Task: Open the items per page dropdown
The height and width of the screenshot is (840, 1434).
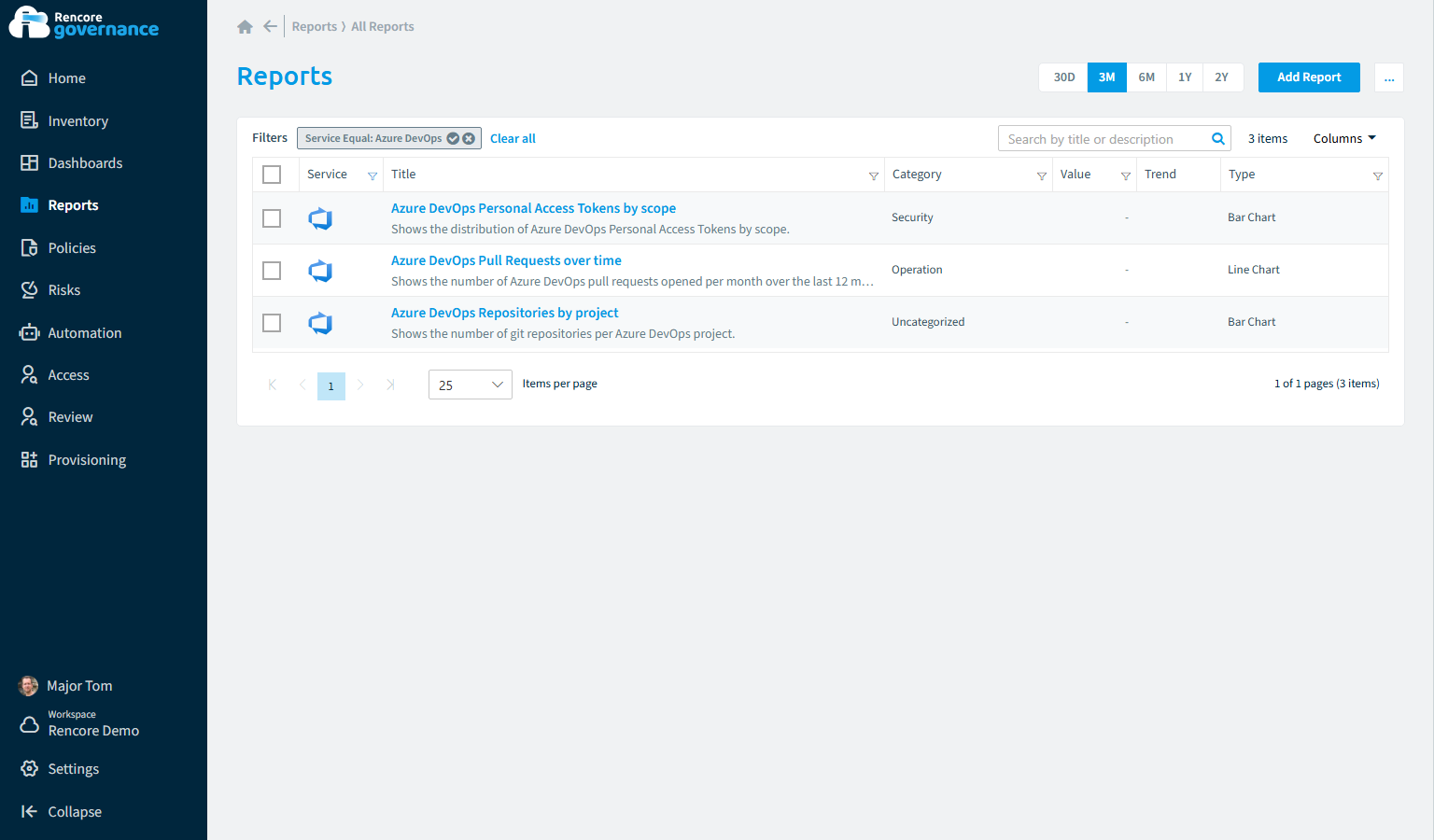Action: [471, 385]
